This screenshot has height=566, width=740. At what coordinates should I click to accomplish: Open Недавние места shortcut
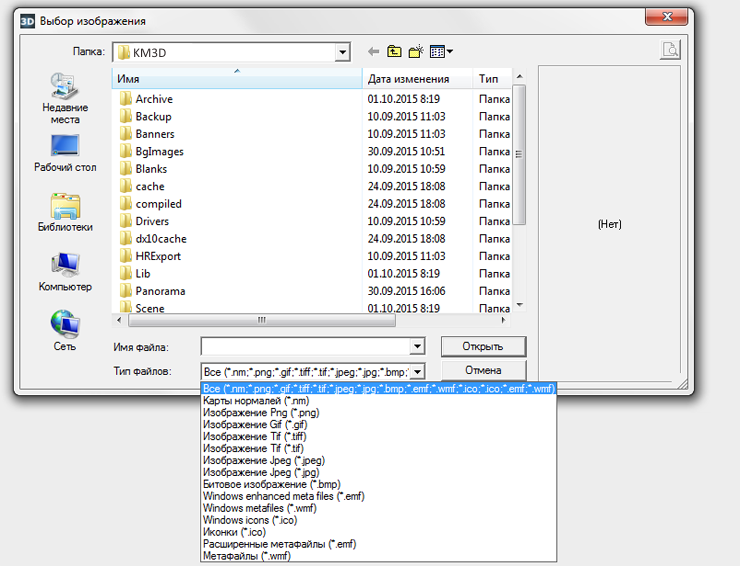click(x=65, y=99)
